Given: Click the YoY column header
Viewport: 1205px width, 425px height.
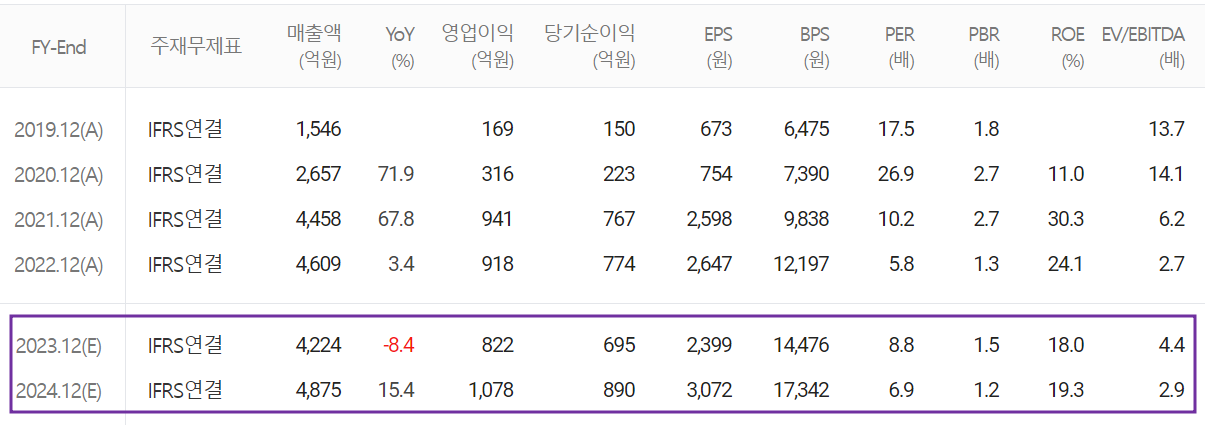Looking at the screenshot, I should (x=400, y=46).
